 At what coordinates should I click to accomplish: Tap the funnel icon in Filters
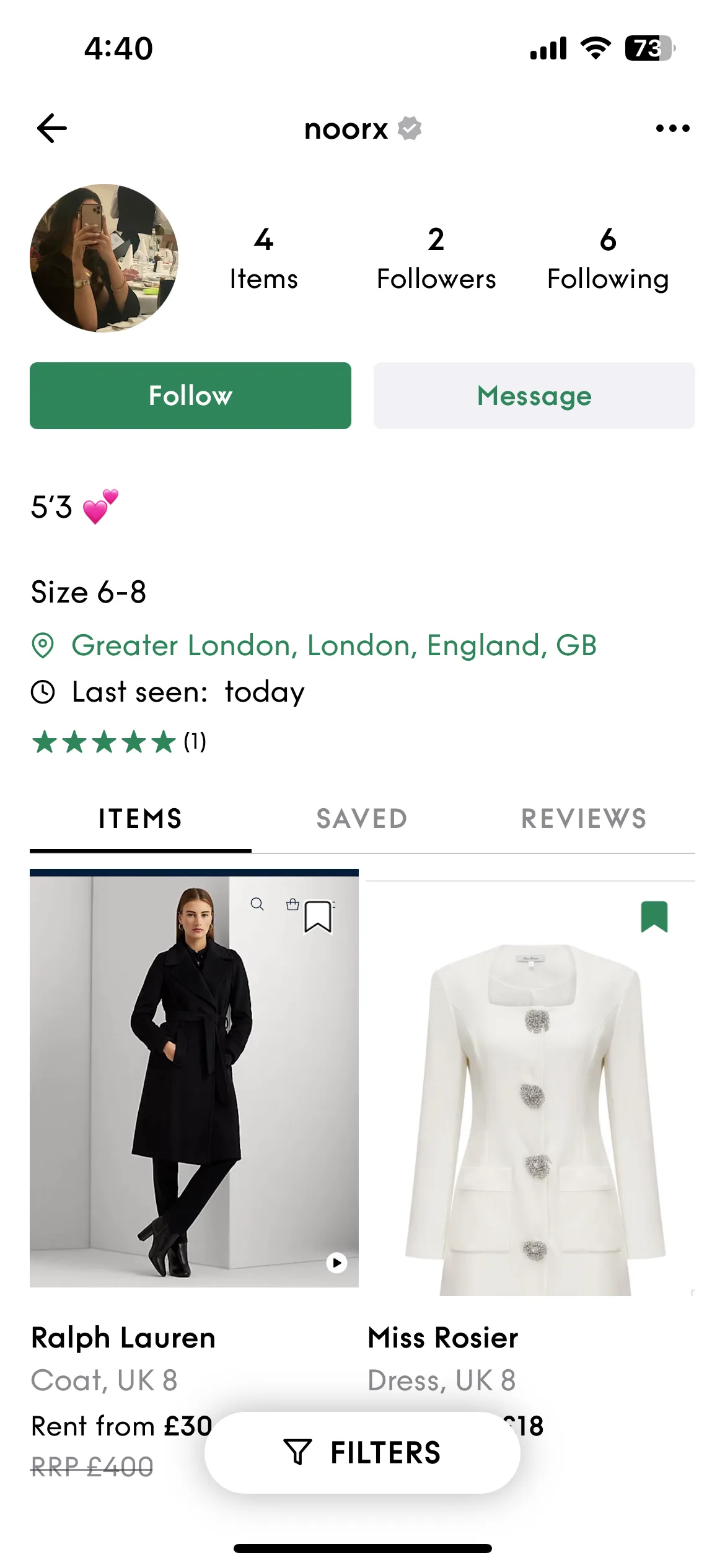click(297, 1452)
